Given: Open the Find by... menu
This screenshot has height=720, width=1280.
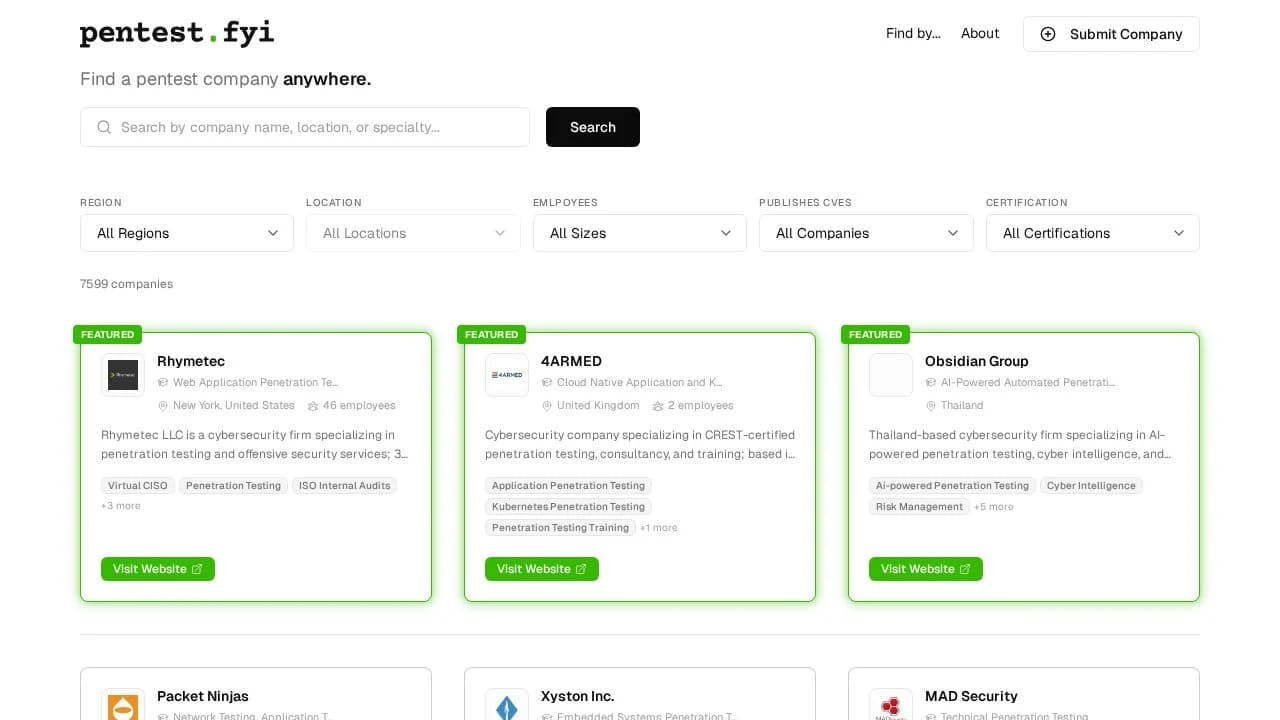Looking at the screenshot, I should coord(912,33).
